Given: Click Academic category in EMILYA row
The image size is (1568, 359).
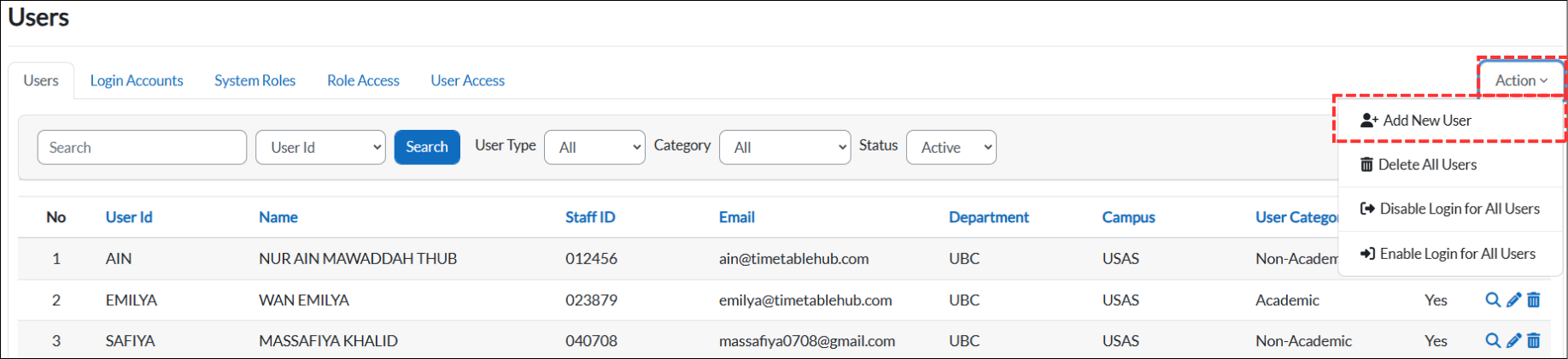Looking at the screenshot, I should point(1287,300).
